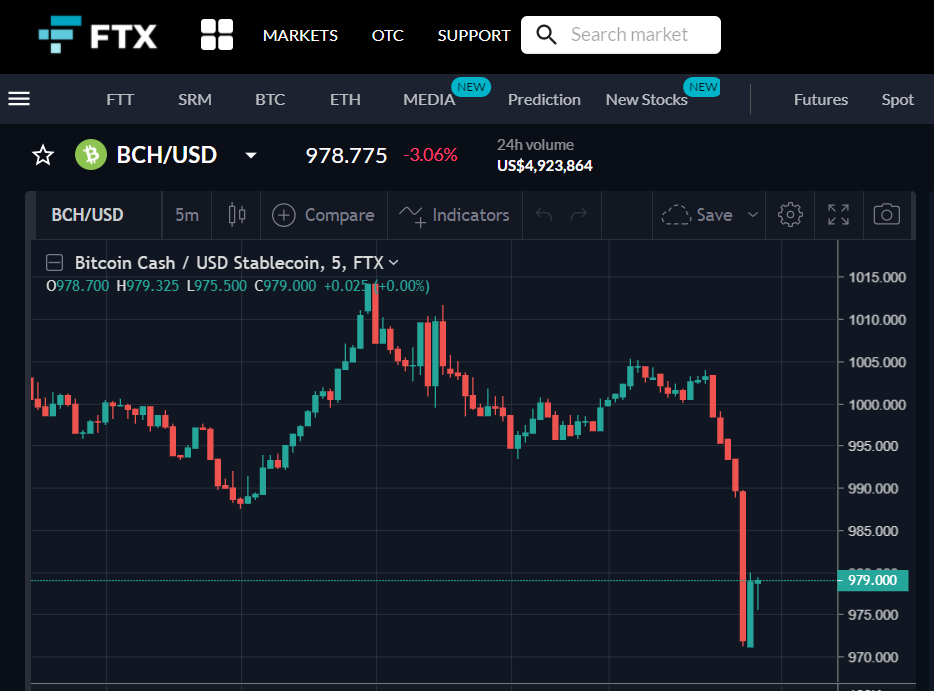Open the SUPPORT page
The image size is (934, 691).
click(474, 36)
